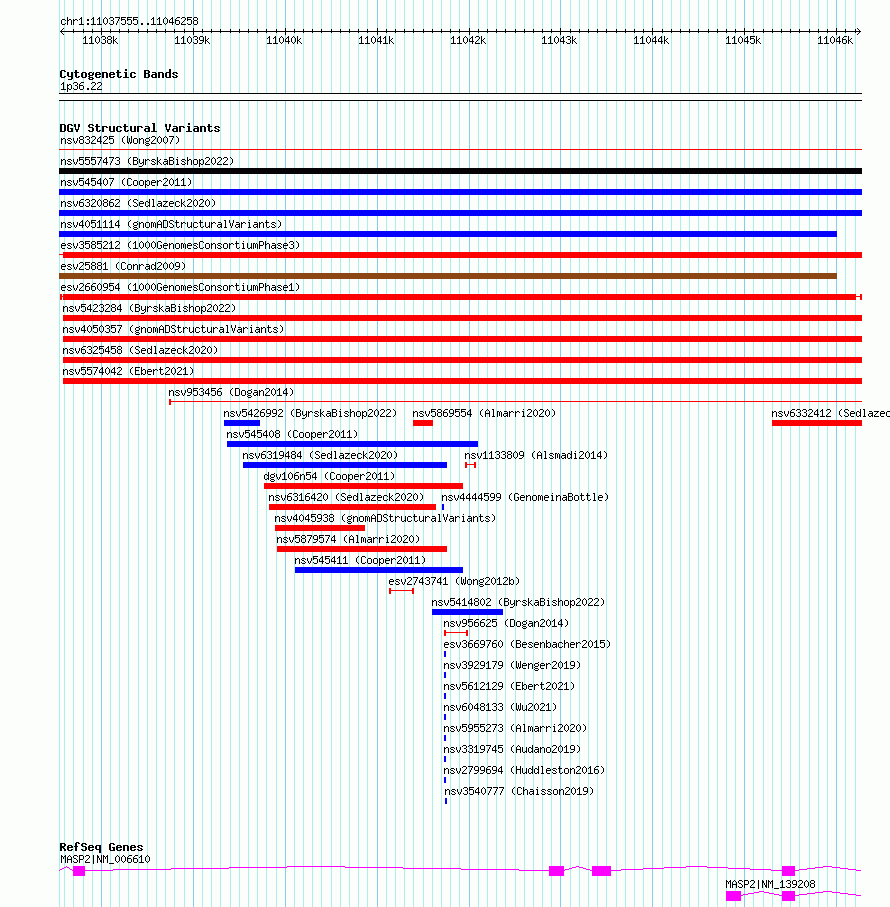Open the nsv4444599 (GenomeinaBottle) label

(x=525, y=497)
